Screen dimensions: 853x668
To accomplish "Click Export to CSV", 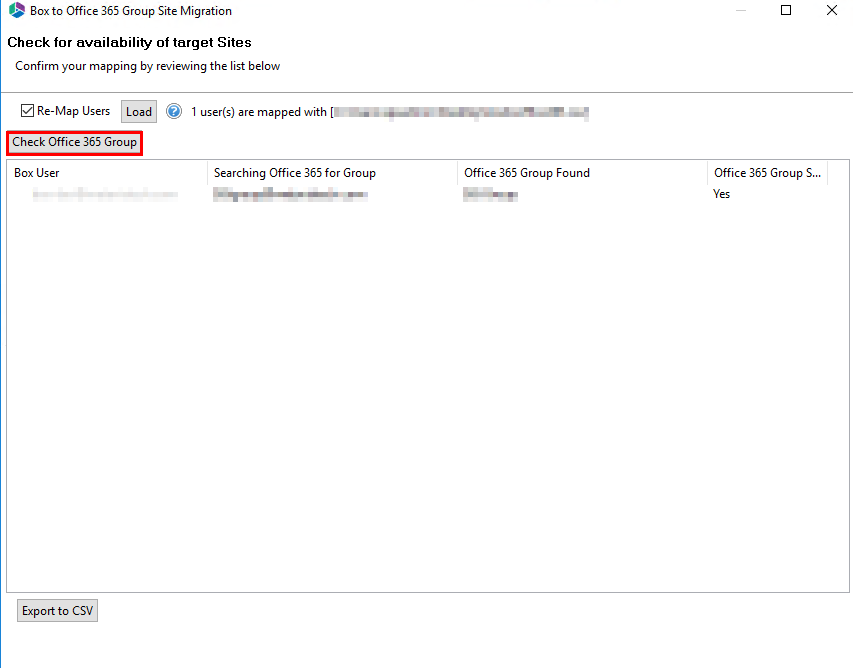I will [56, 610].
